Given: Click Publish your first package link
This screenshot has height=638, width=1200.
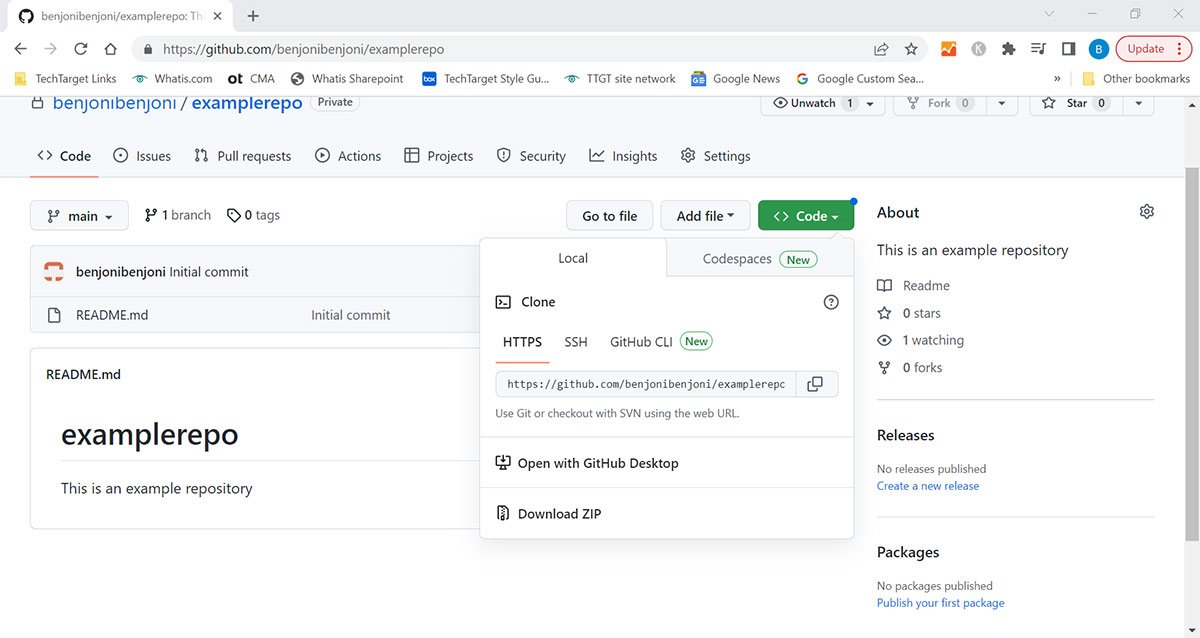Looking at the screenshot, I should [x=941, y=603].
